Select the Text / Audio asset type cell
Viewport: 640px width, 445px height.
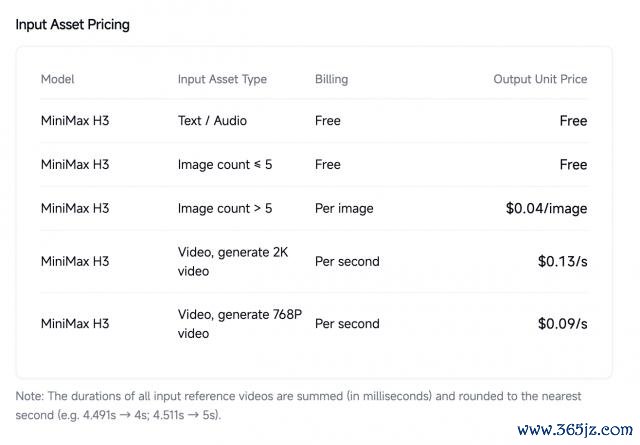pos(212,121)
